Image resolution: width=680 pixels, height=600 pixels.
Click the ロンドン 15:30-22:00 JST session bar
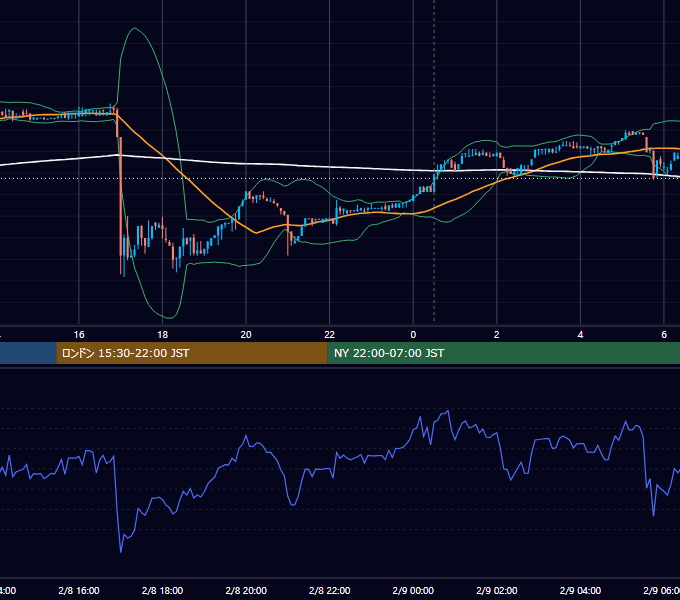192,353
